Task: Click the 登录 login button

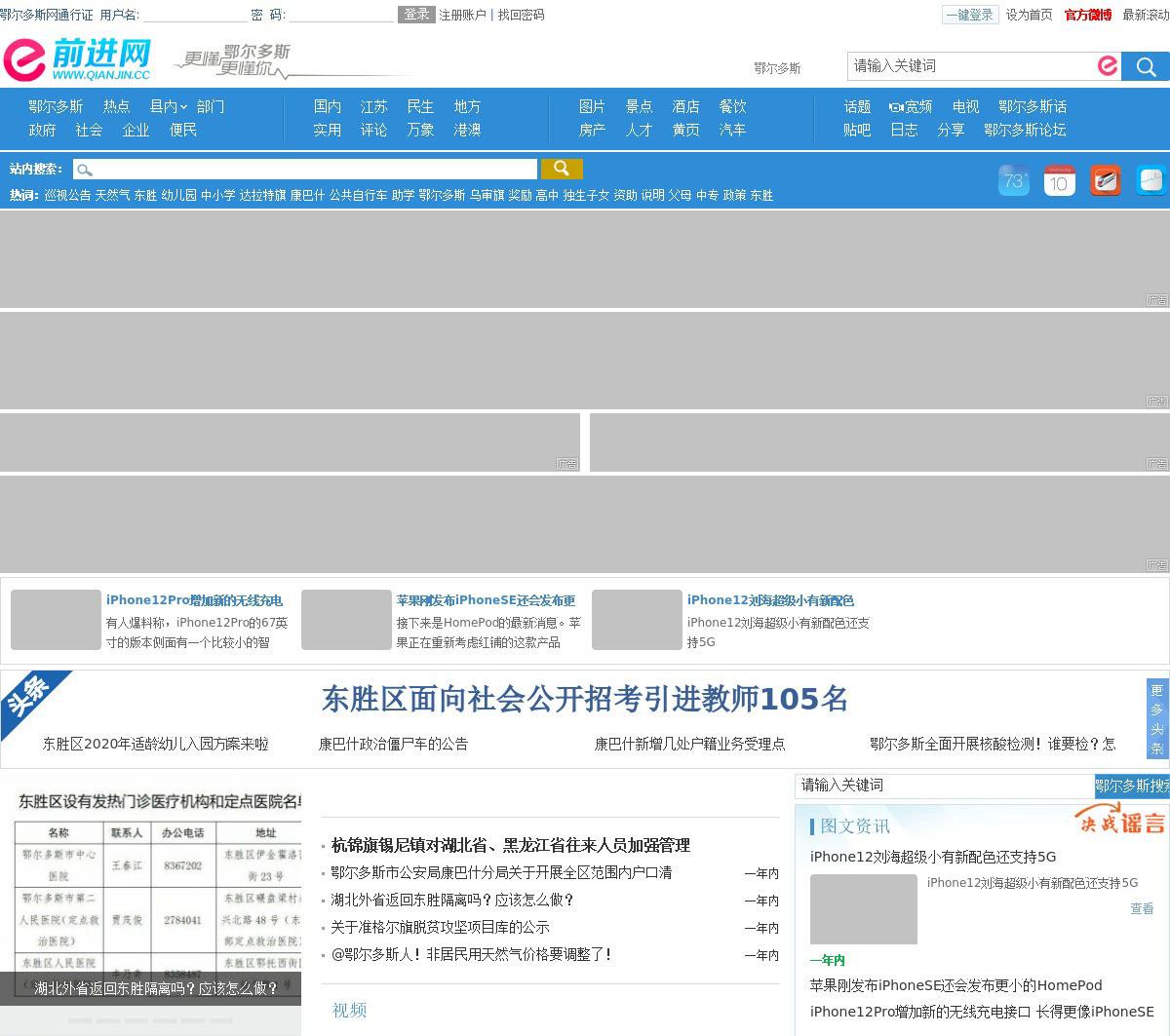Action: pyautogui.click(x=416, y=15)
